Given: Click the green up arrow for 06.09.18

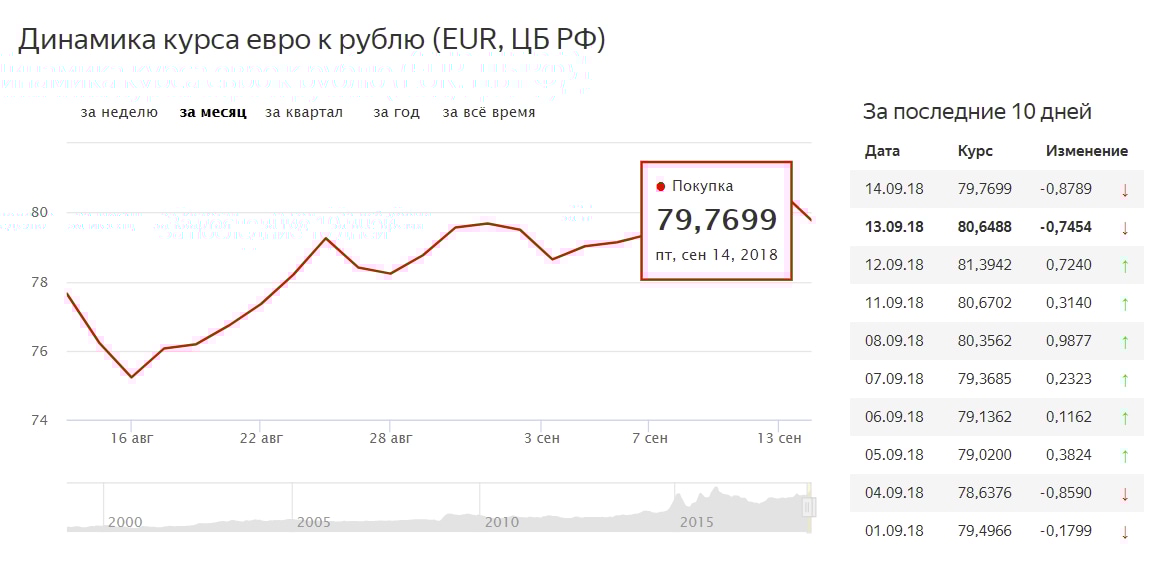Looking at the screenshot, I should coord(1124,417).
